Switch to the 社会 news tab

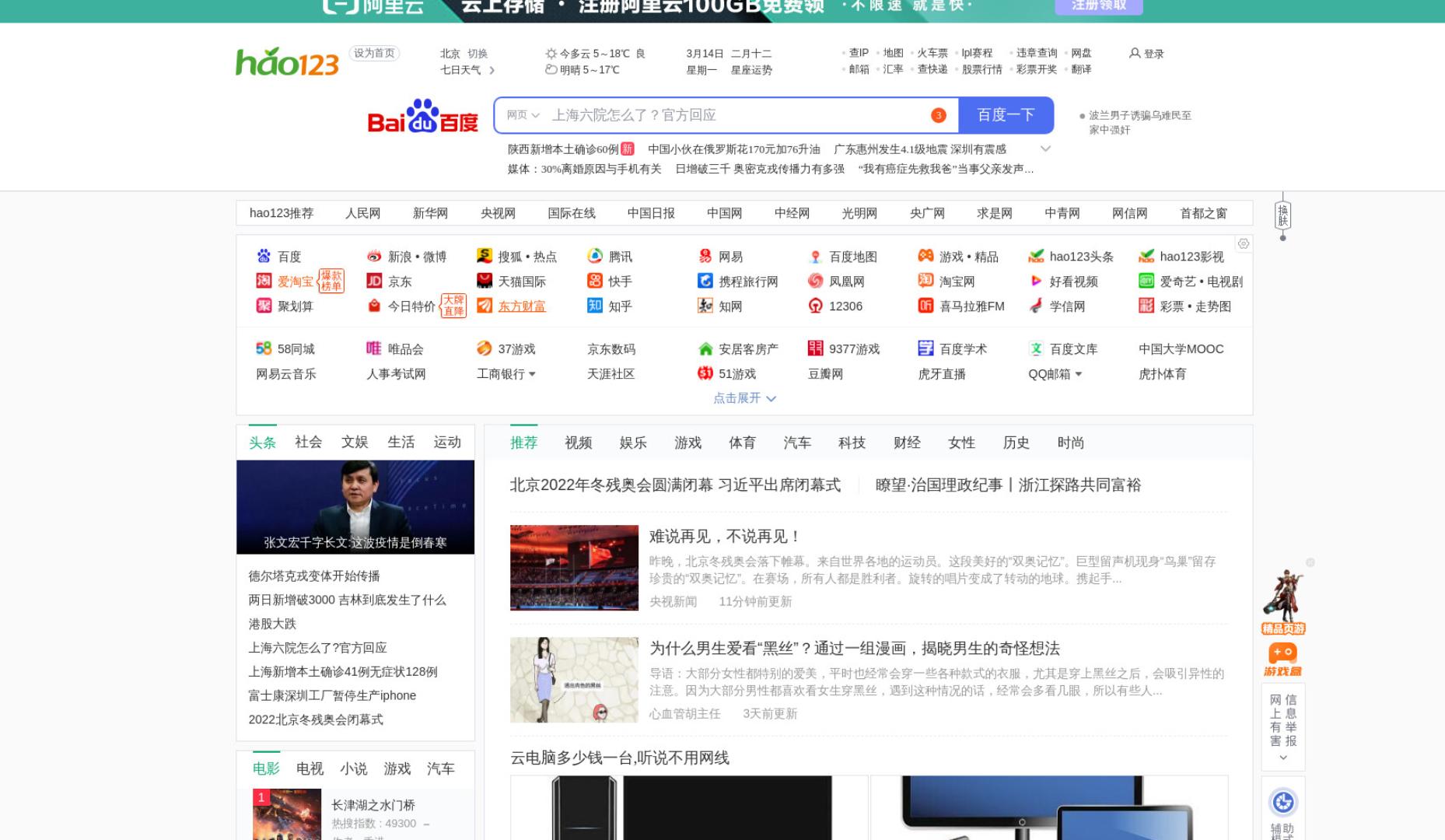(x=308, y=442)
